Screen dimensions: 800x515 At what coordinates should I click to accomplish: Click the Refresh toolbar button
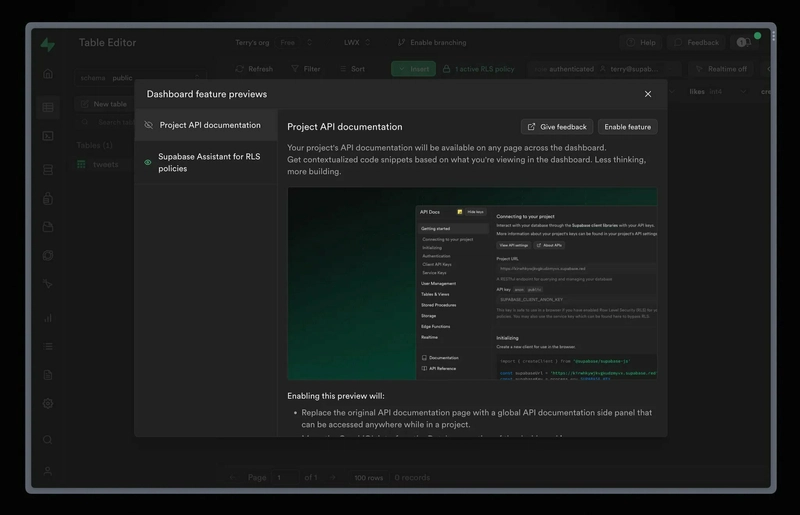click(x=254, y=69)
